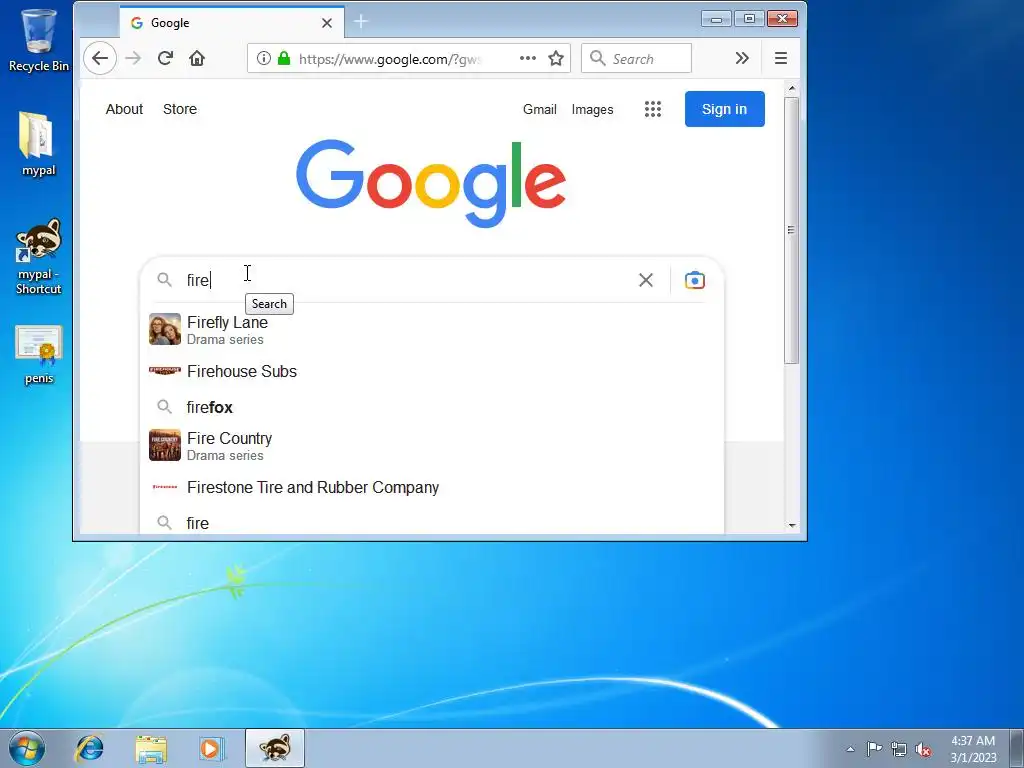The width and height of the screenshot is (1024, 768).
Task: Open the network tray icon
Action: (899, 748)
